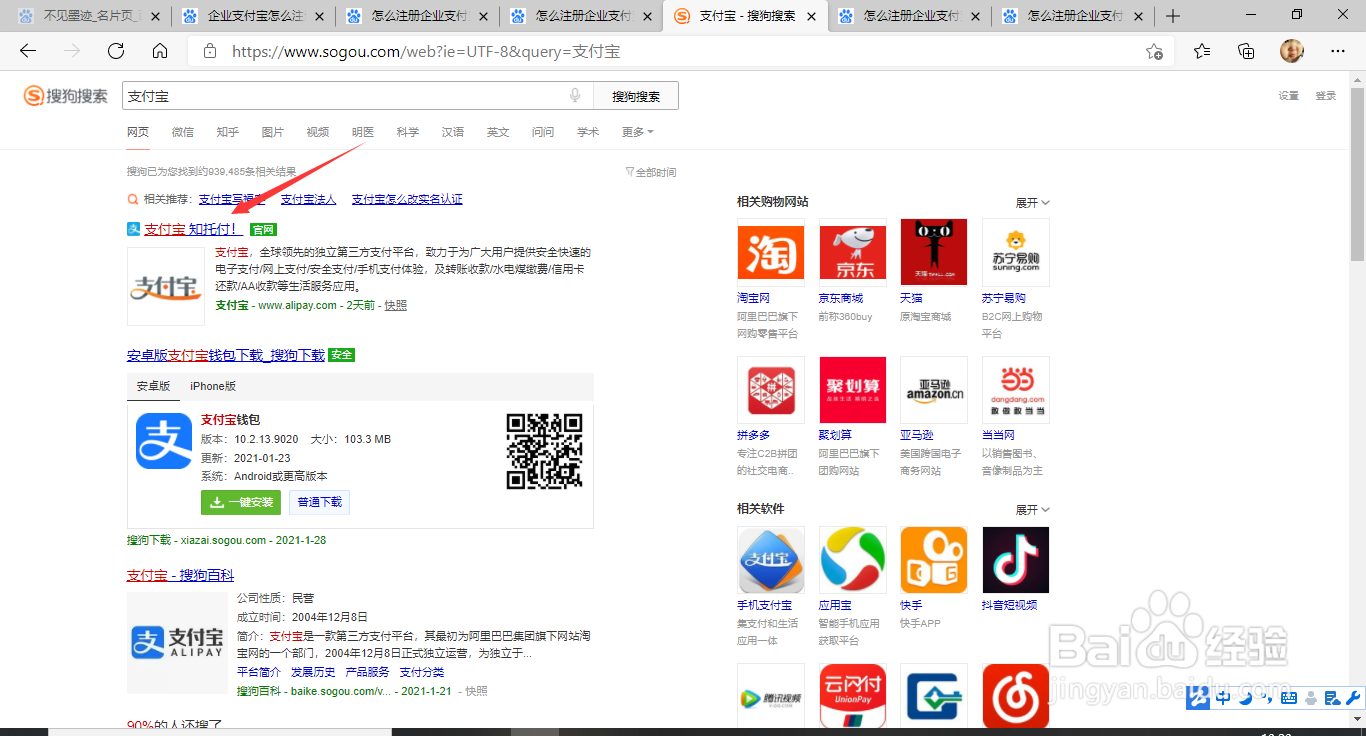
Task: Click the 支付宝怎么改实名认证 suggestion
Action: [407, 199]
